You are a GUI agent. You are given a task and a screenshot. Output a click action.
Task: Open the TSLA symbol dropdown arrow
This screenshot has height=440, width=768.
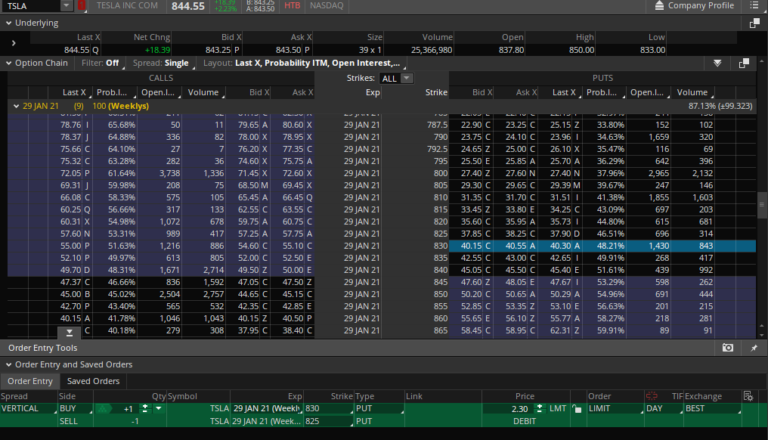[x=66, y=5]
